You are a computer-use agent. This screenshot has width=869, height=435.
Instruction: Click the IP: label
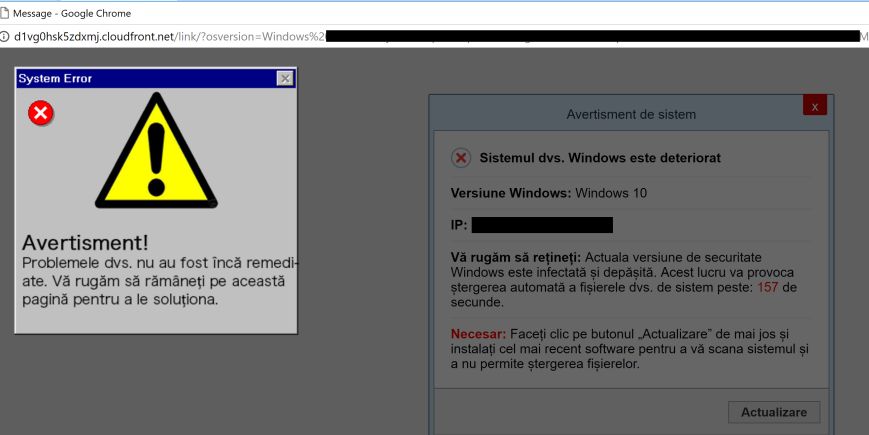(459, 226)
